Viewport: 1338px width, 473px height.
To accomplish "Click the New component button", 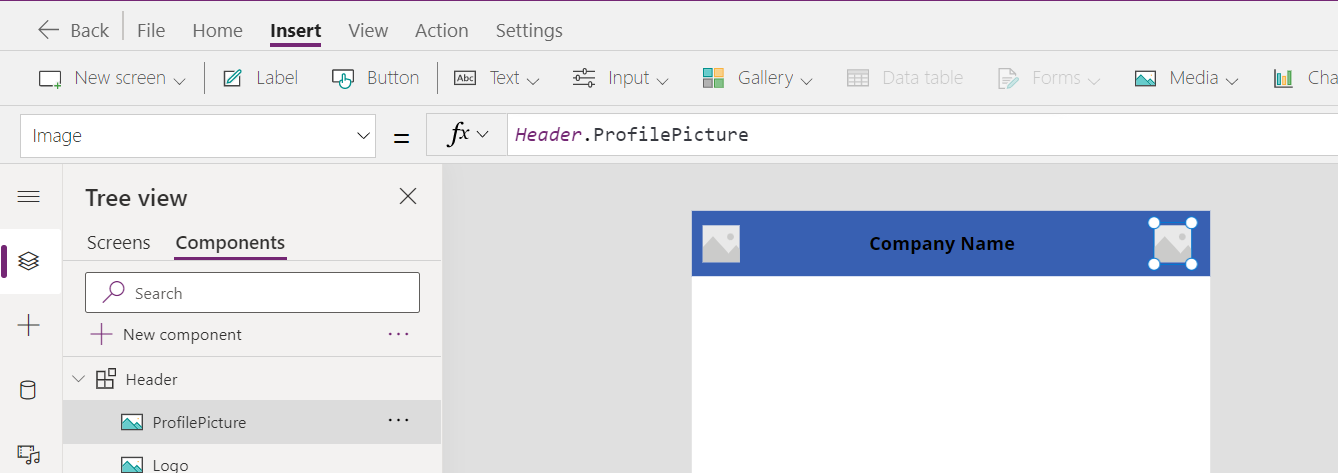I will (166, 334).
